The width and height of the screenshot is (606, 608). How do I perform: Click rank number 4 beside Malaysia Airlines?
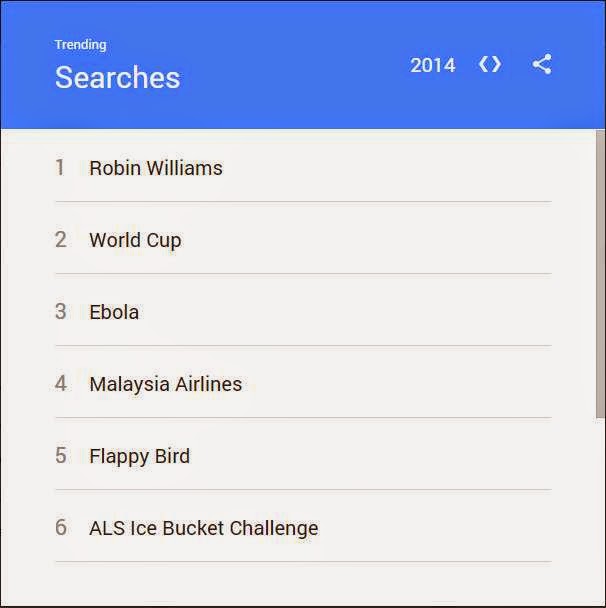click(x=60, y=384)
